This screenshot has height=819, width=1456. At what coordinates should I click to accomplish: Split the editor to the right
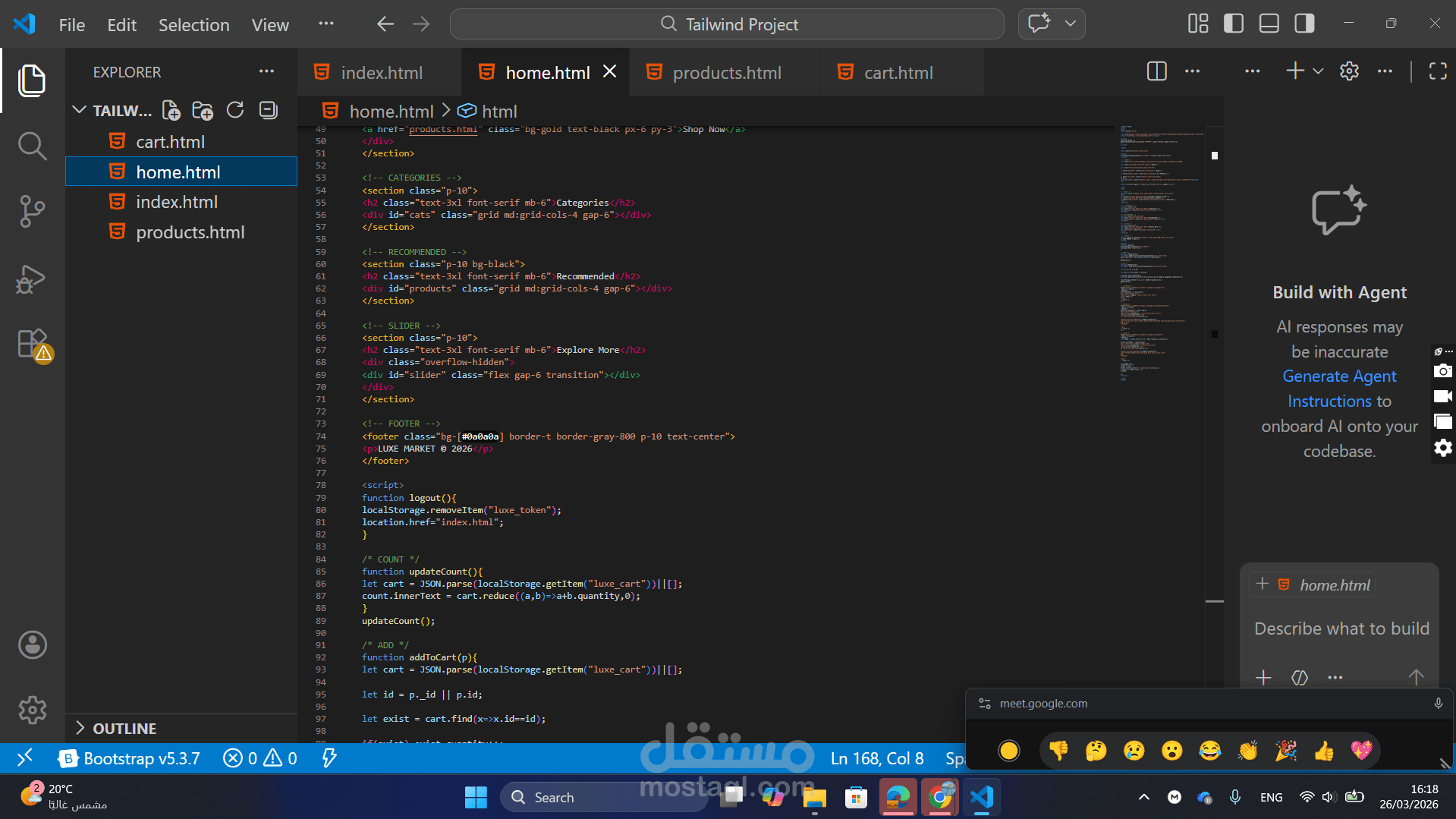click(1156, 71)
